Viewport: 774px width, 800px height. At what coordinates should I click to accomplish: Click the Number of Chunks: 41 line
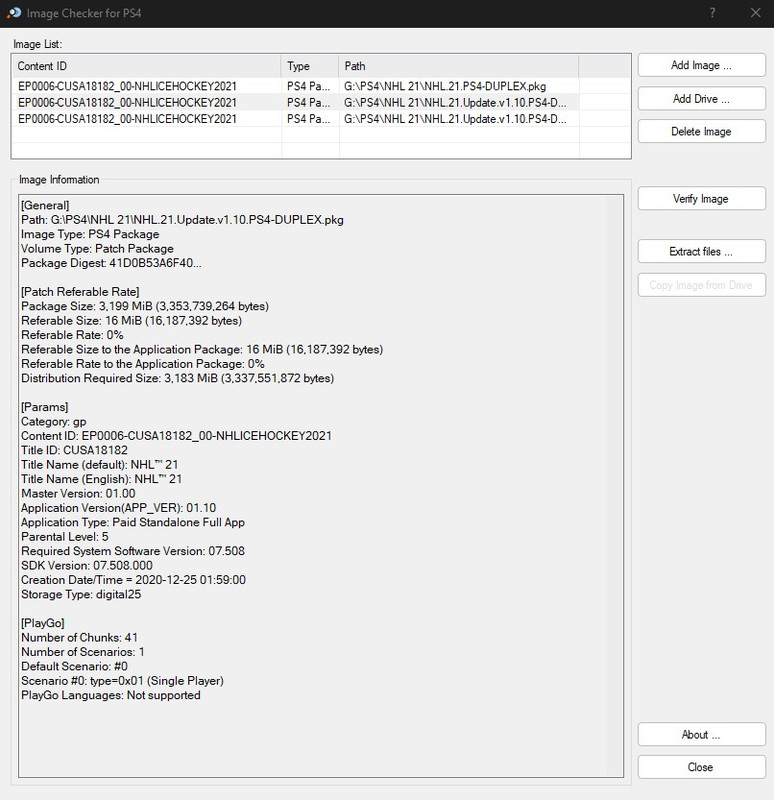[80, 637]
